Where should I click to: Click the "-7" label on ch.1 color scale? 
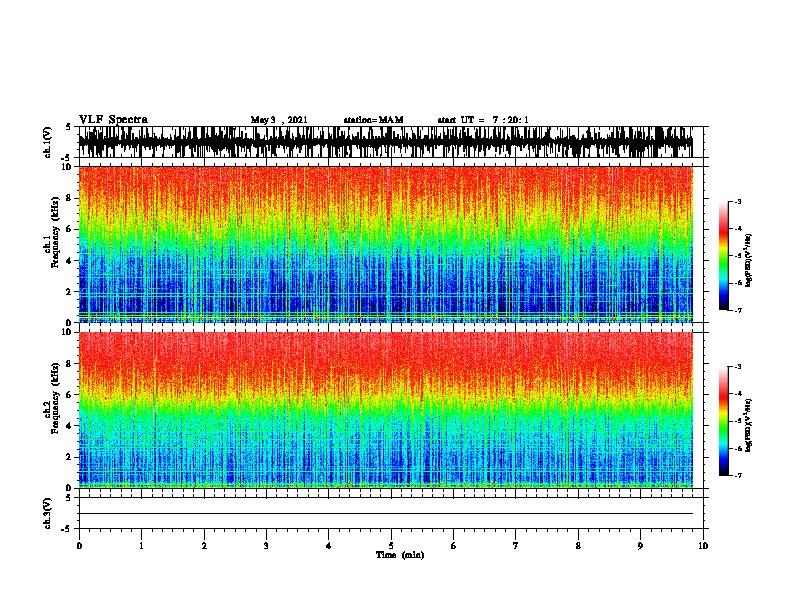(x=737, y=310)
